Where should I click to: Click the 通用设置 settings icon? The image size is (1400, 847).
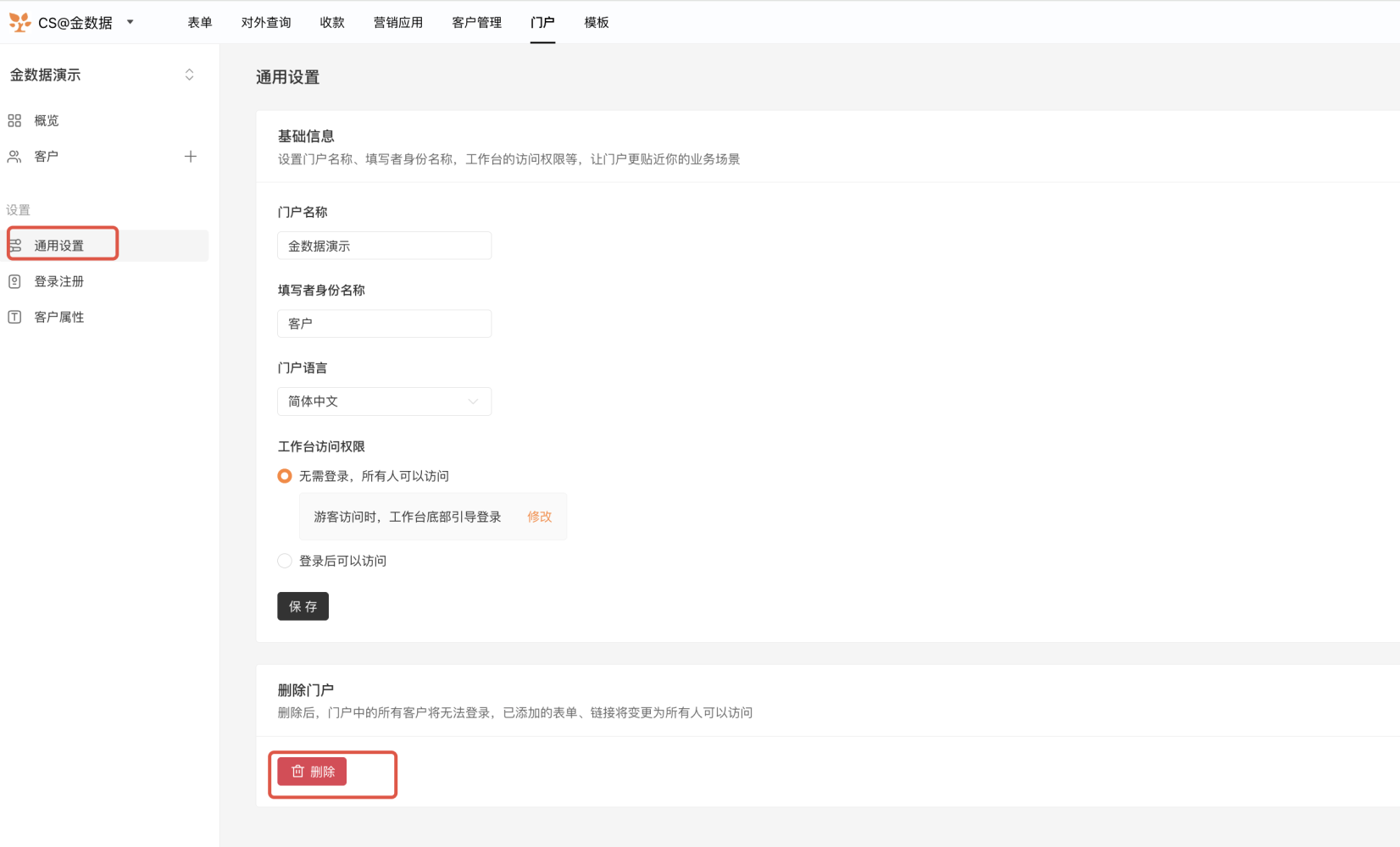(x=15, y=246)
